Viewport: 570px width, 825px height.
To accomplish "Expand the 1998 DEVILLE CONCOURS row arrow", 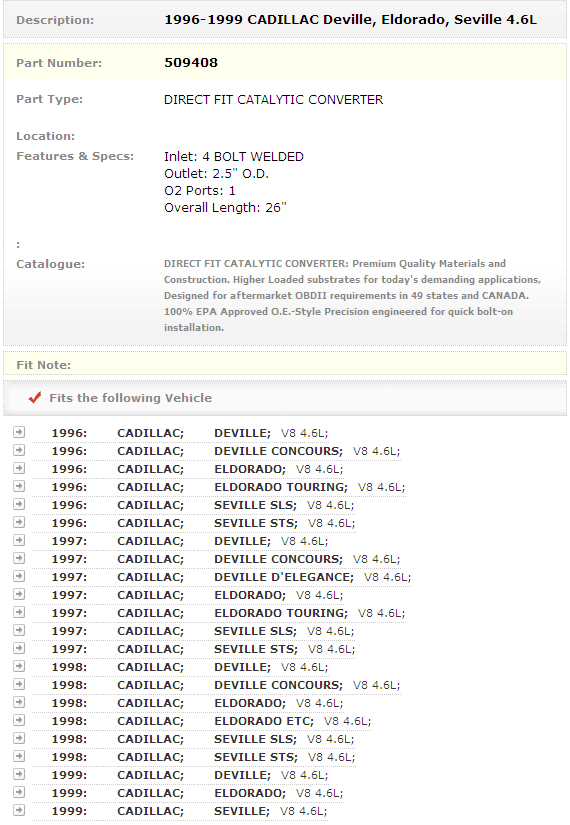I will 19,684.
